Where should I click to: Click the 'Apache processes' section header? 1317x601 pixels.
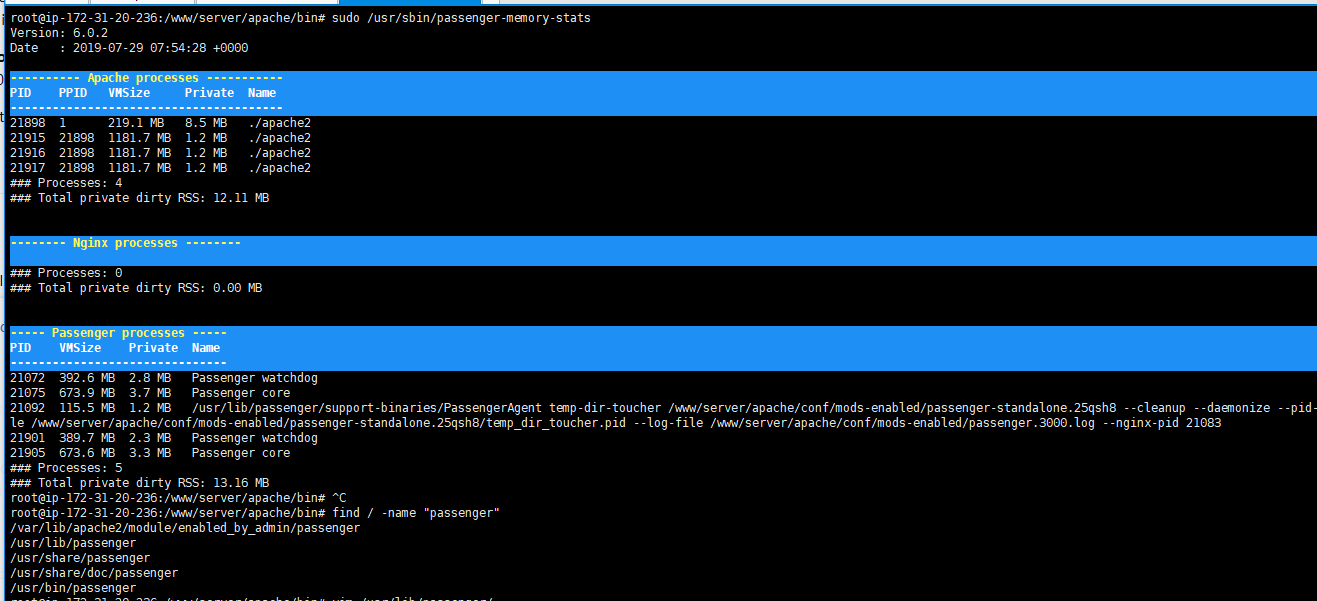[x=143, y=78]
